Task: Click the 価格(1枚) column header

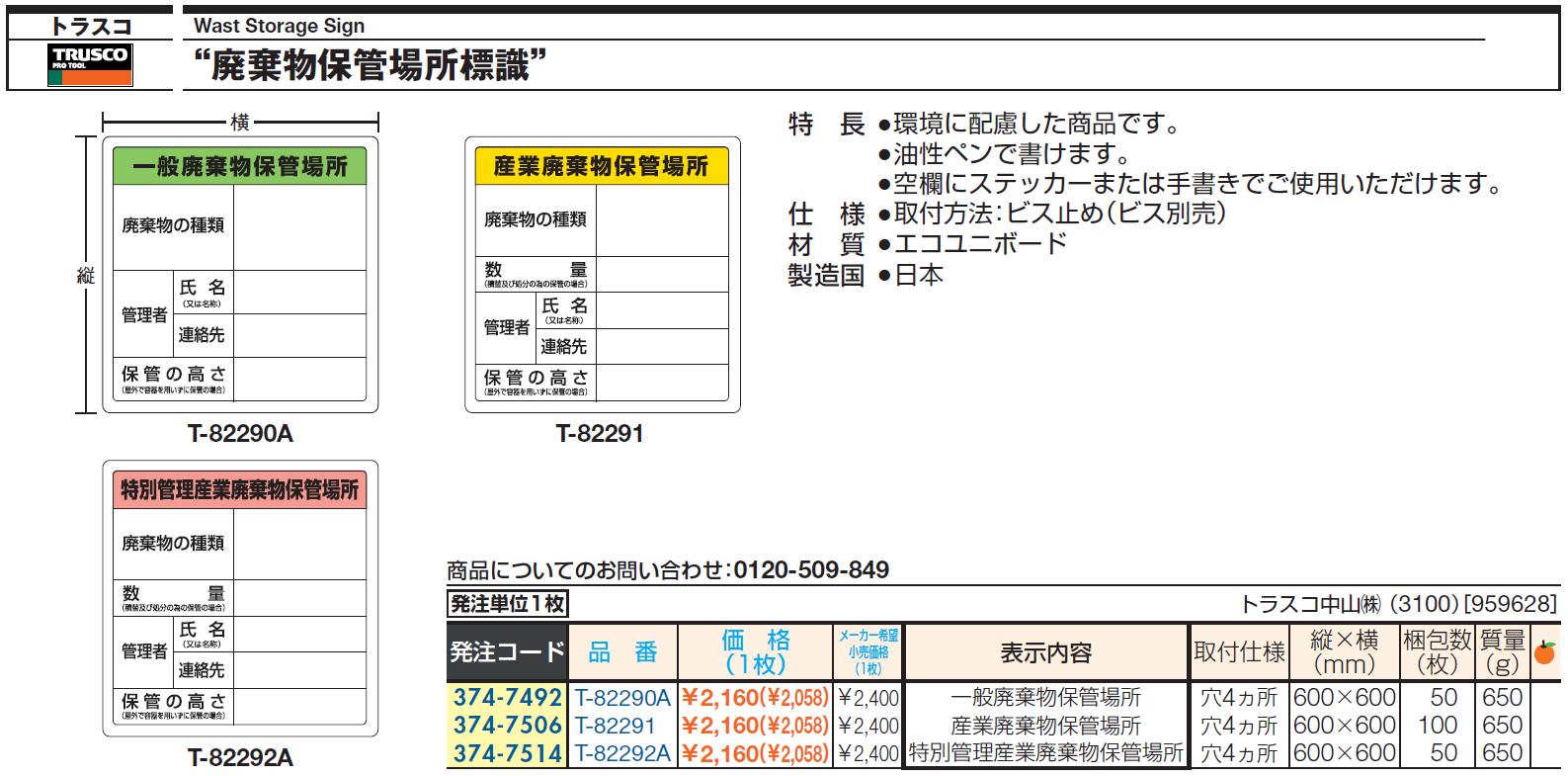Action: [756, 652]
